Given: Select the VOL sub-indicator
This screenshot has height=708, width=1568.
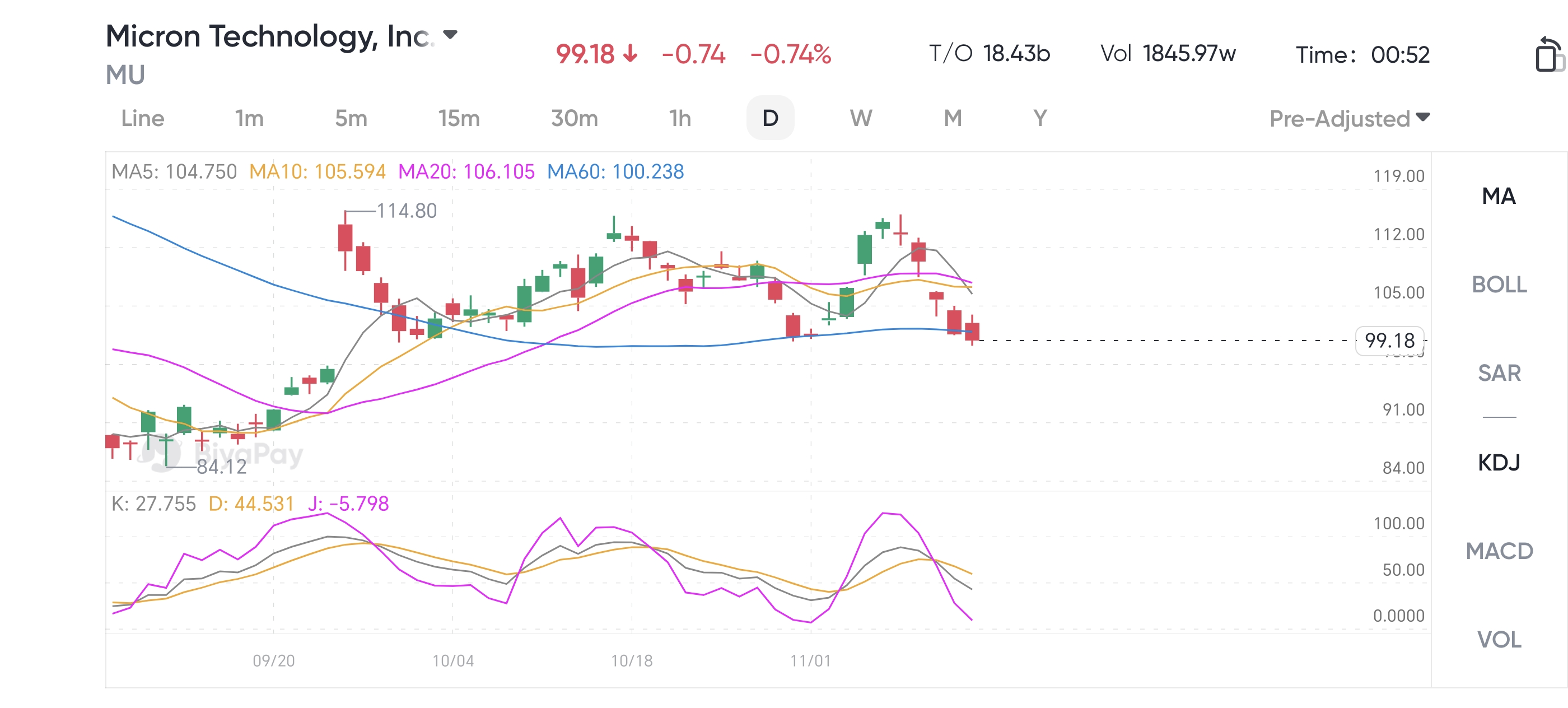Looking at the screenshot, I should (1499, 639).
